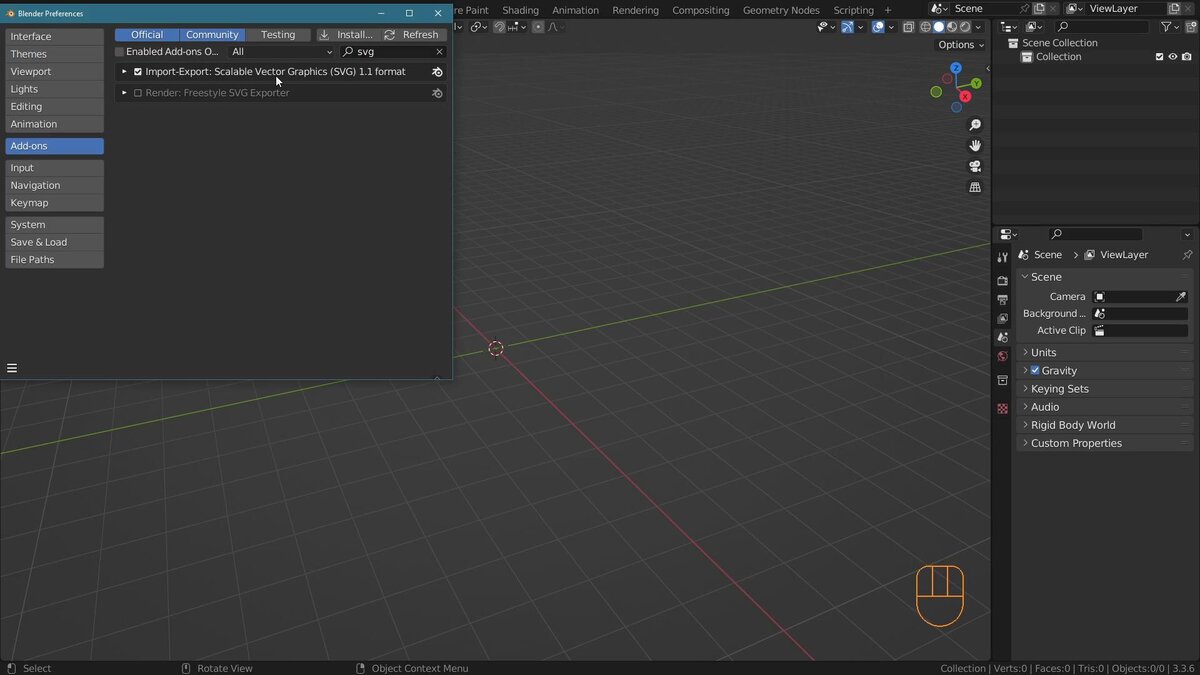Add new ViewLayer icon in header
This screenshot has height=675, width=1200.
click(1174, 9)
